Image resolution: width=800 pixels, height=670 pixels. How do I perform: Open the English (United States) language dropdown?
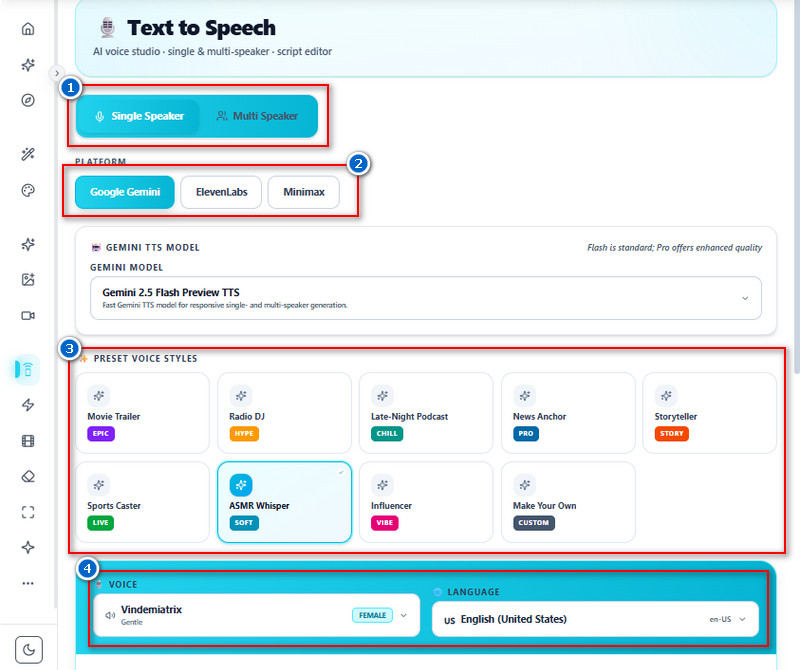[x=595, y=619]
